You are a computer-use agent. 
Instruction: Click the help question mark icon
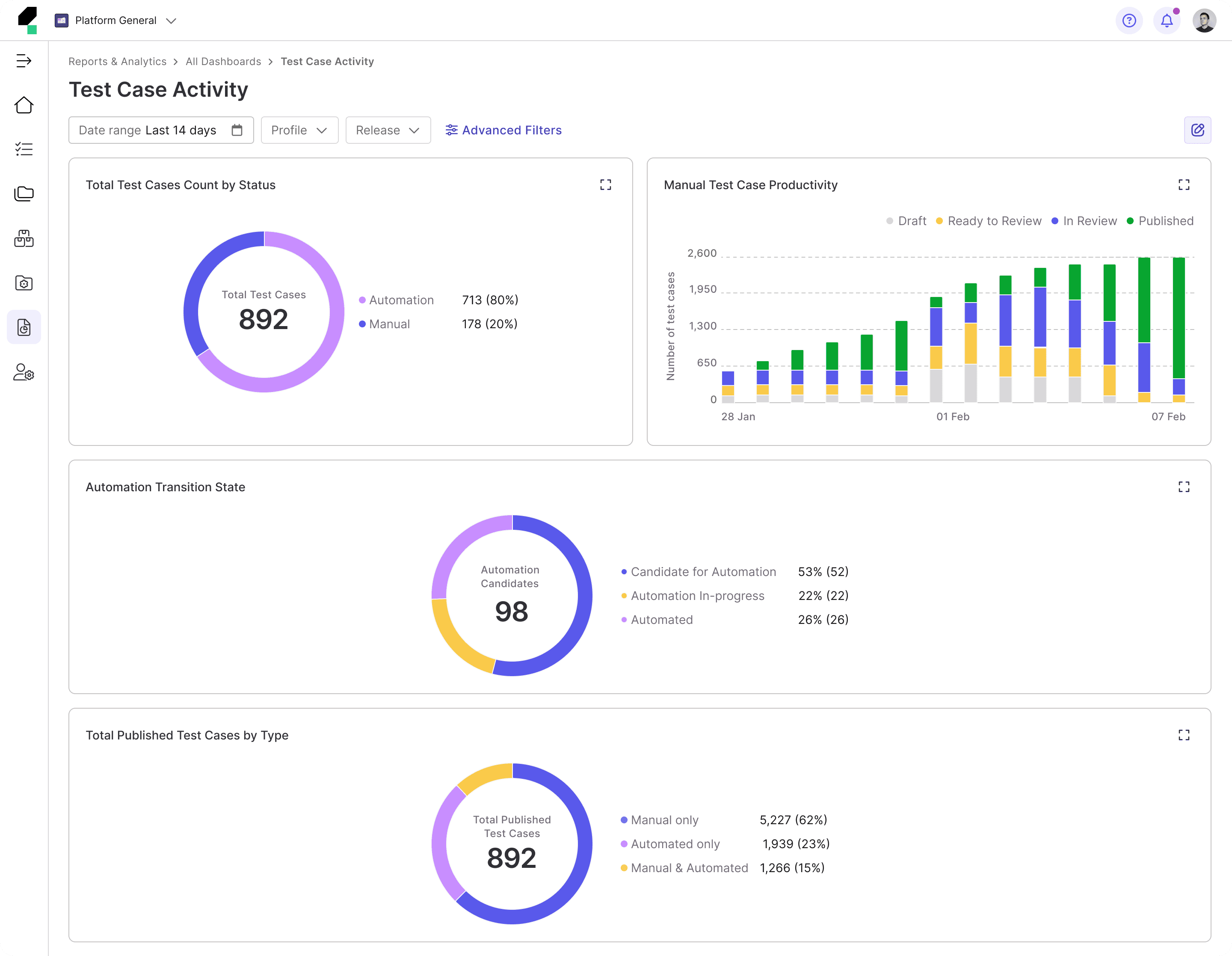pyautogui.click(x=1129, y=21)
